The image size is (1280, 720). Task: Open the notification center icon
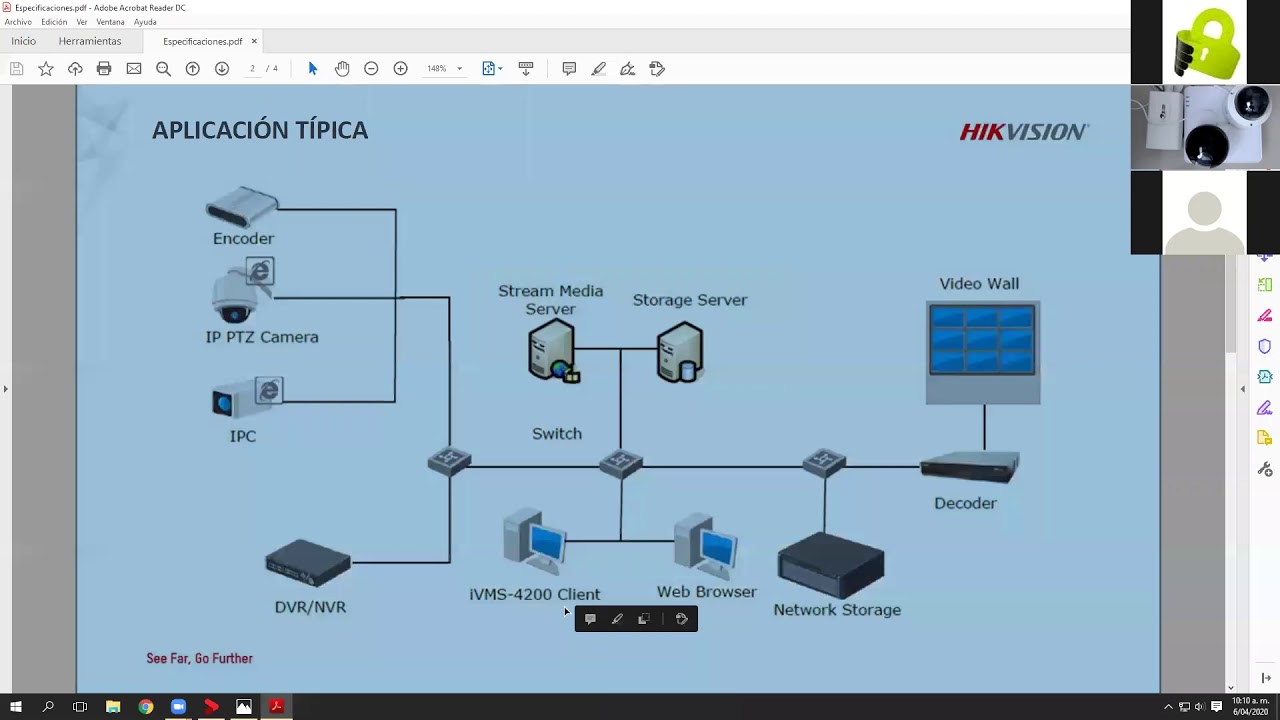point(1216,707)
